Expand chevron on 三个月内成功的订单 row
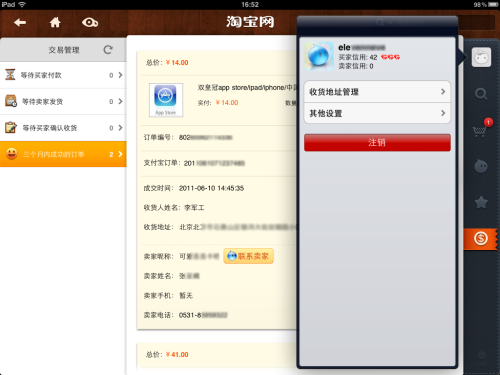500x375 pixels. click(120, 154)
